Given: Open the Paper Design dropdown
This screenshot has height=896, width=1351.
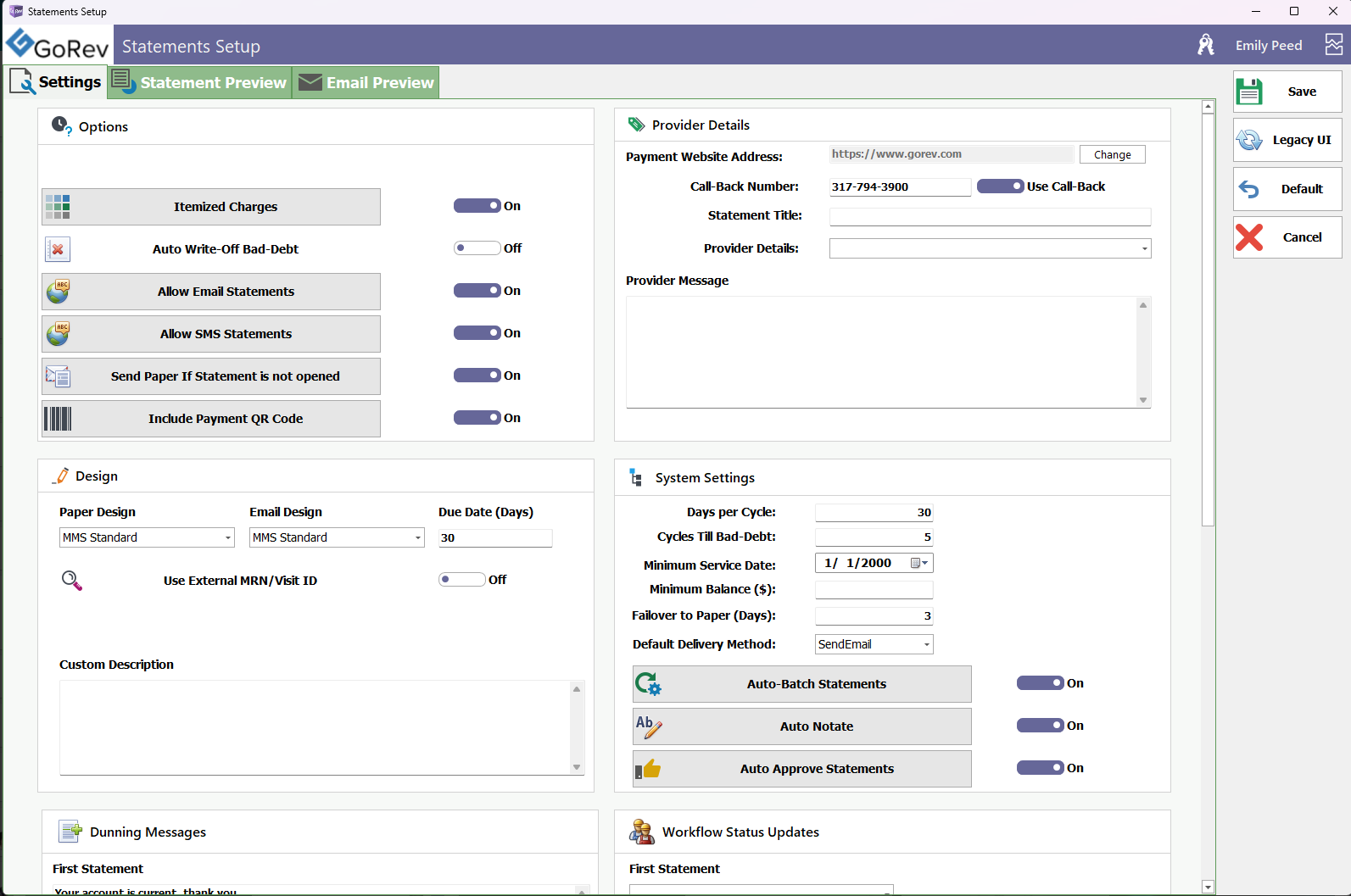Looking at the screenshot, I should tap(227, 537).
